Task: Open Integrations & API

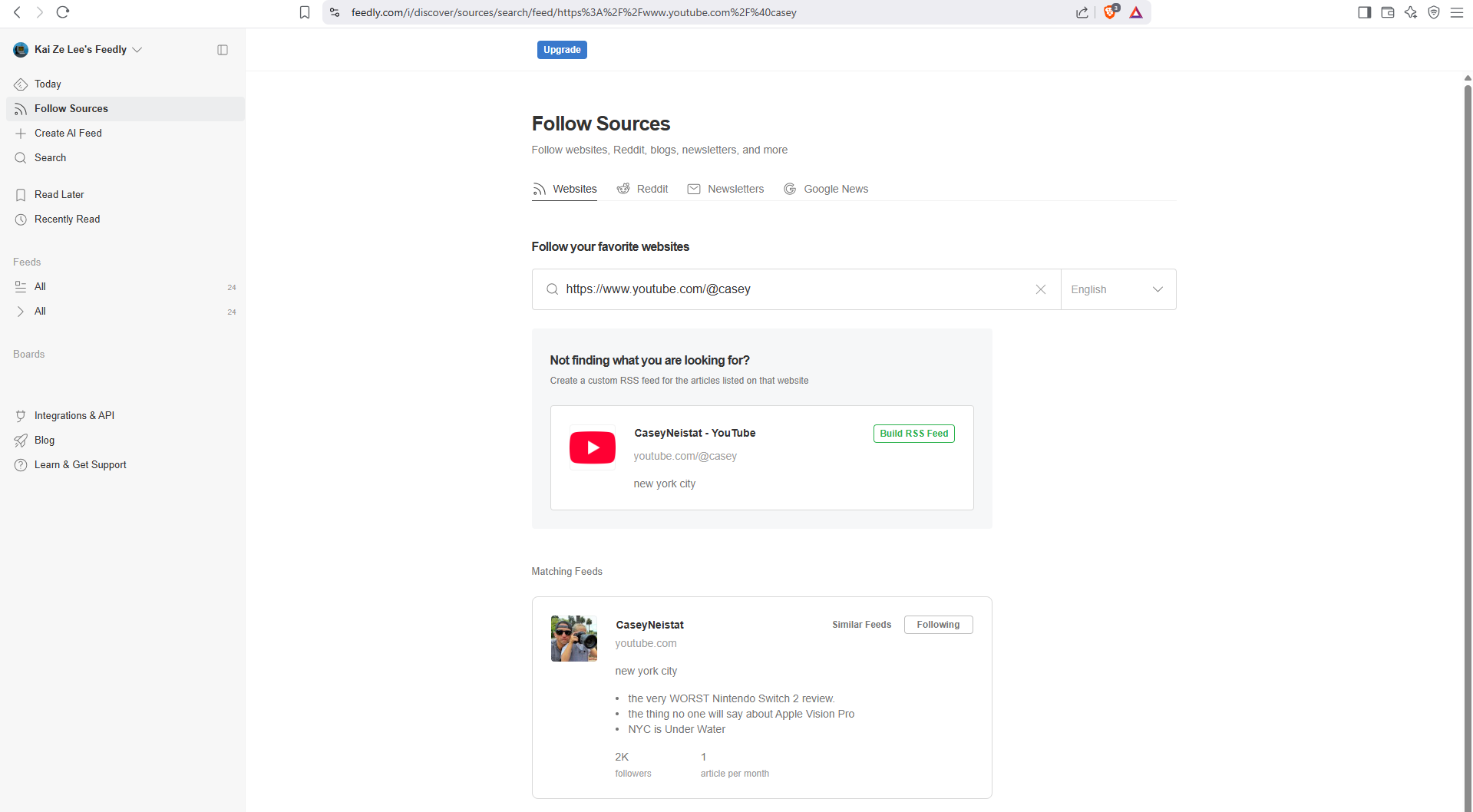Action: tap(125, 416)
